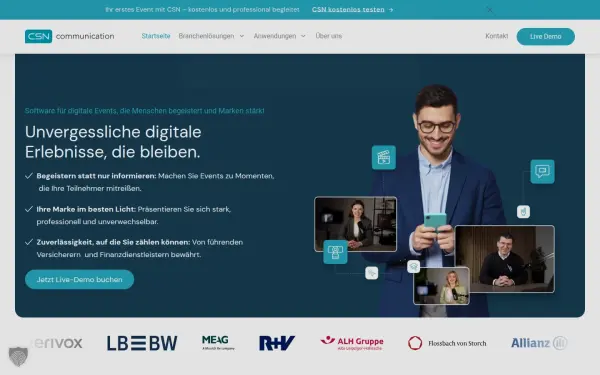600x375 pixels.
Task: Click the checkmark beside Ihre Marke im besten Licht
Action: point(29,209)
